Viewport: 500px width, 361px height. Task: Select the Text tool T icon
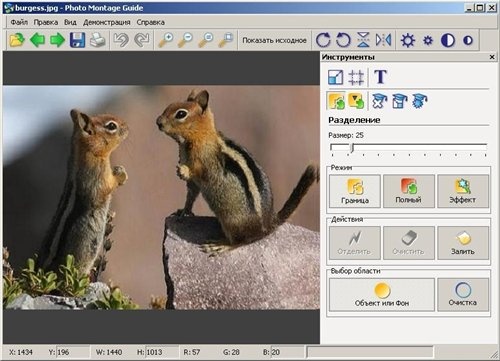point(380,77)
